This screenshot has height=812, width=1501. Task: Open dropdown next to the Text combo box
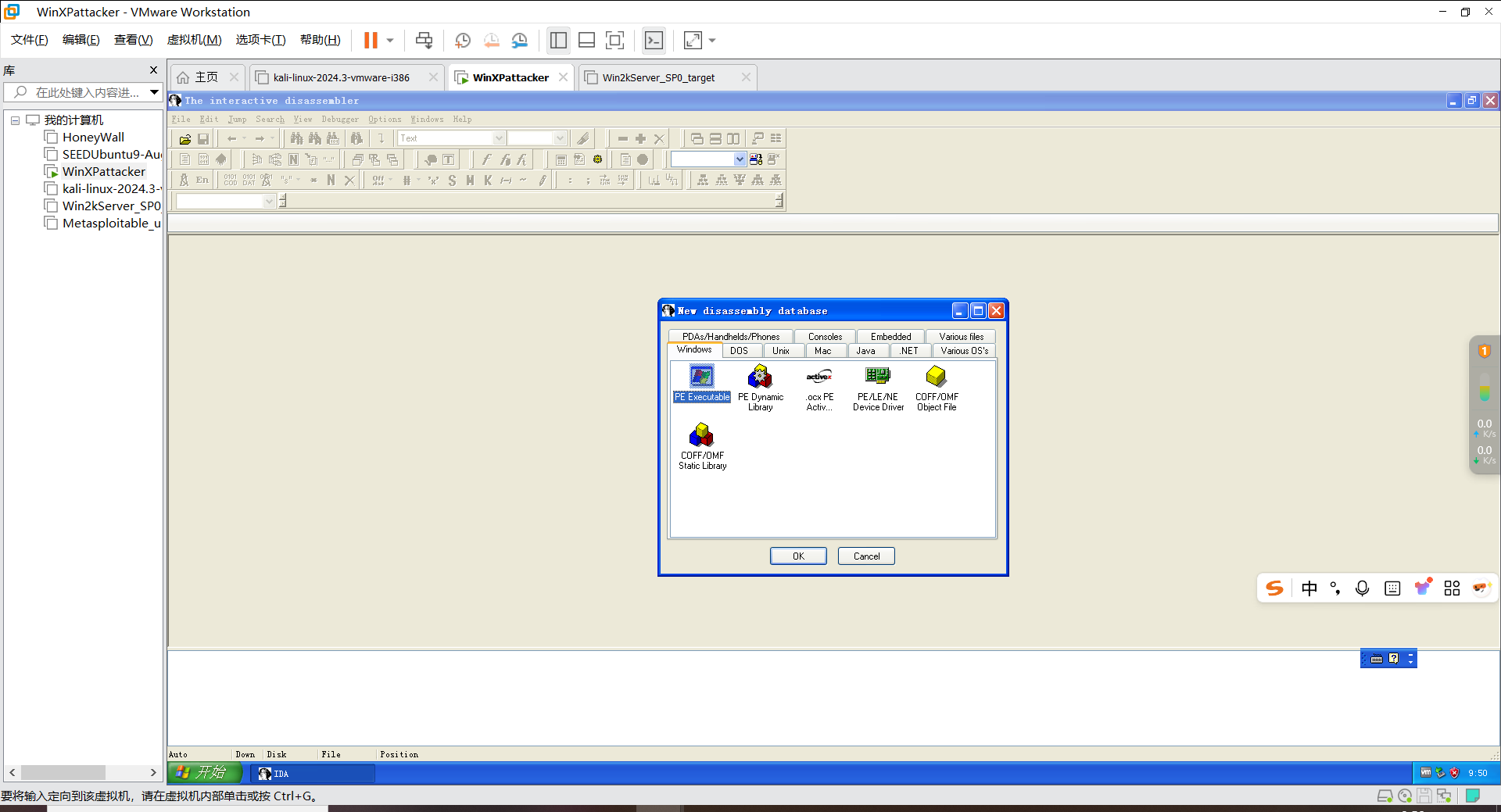pos(560,138)
